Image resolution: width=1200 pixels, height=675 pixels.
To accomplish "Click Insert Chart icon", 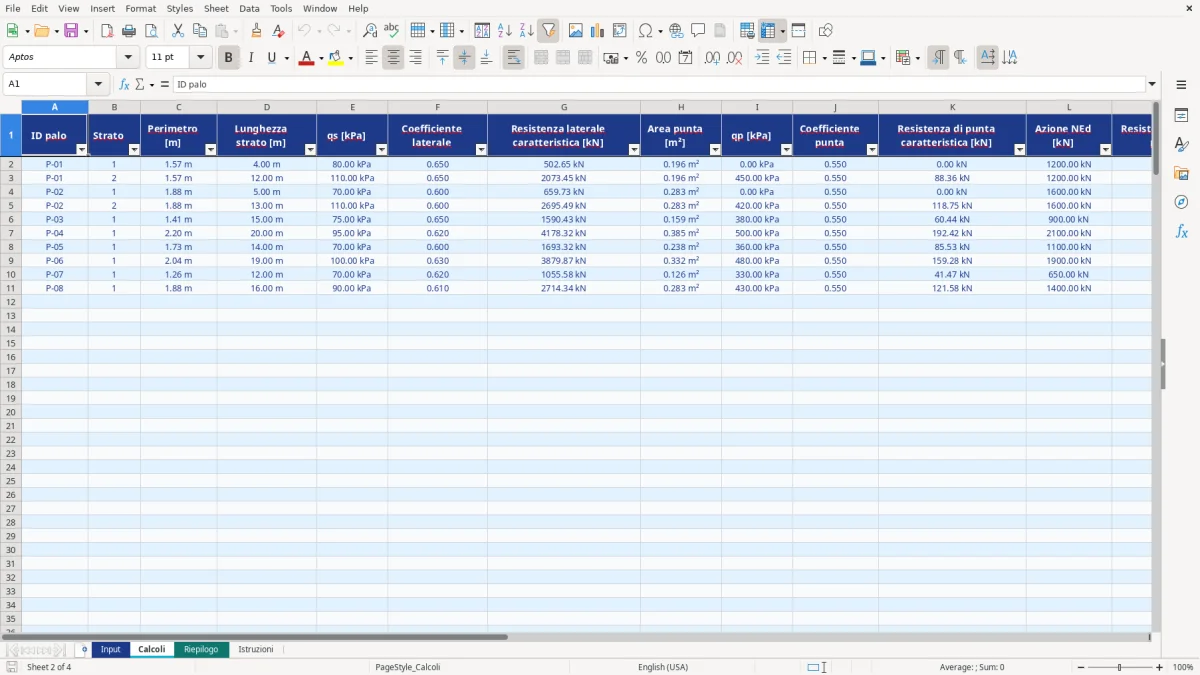I will [597, 31].
